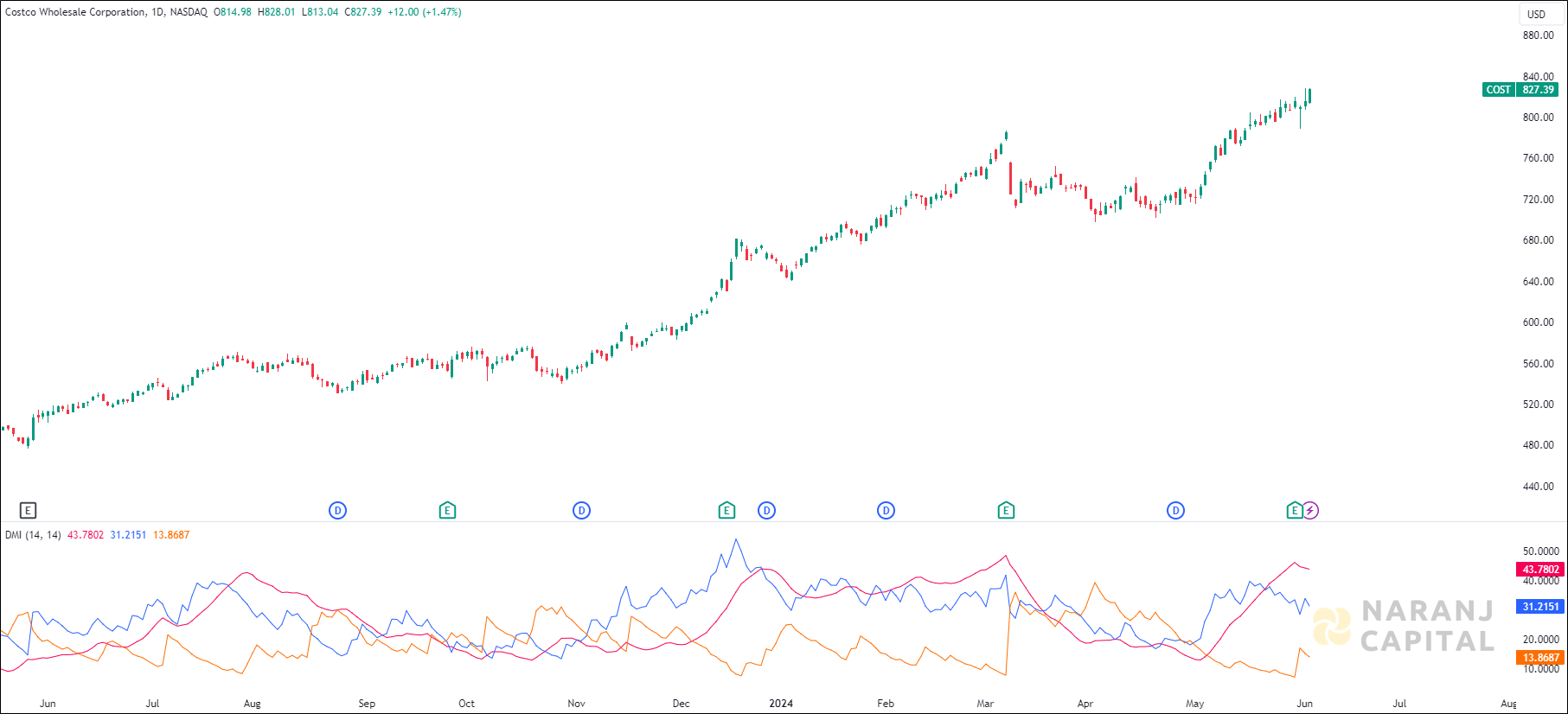Click the L813.04 low value
The height and width of the screenshot is (714, 1568).
click(320, 12)
